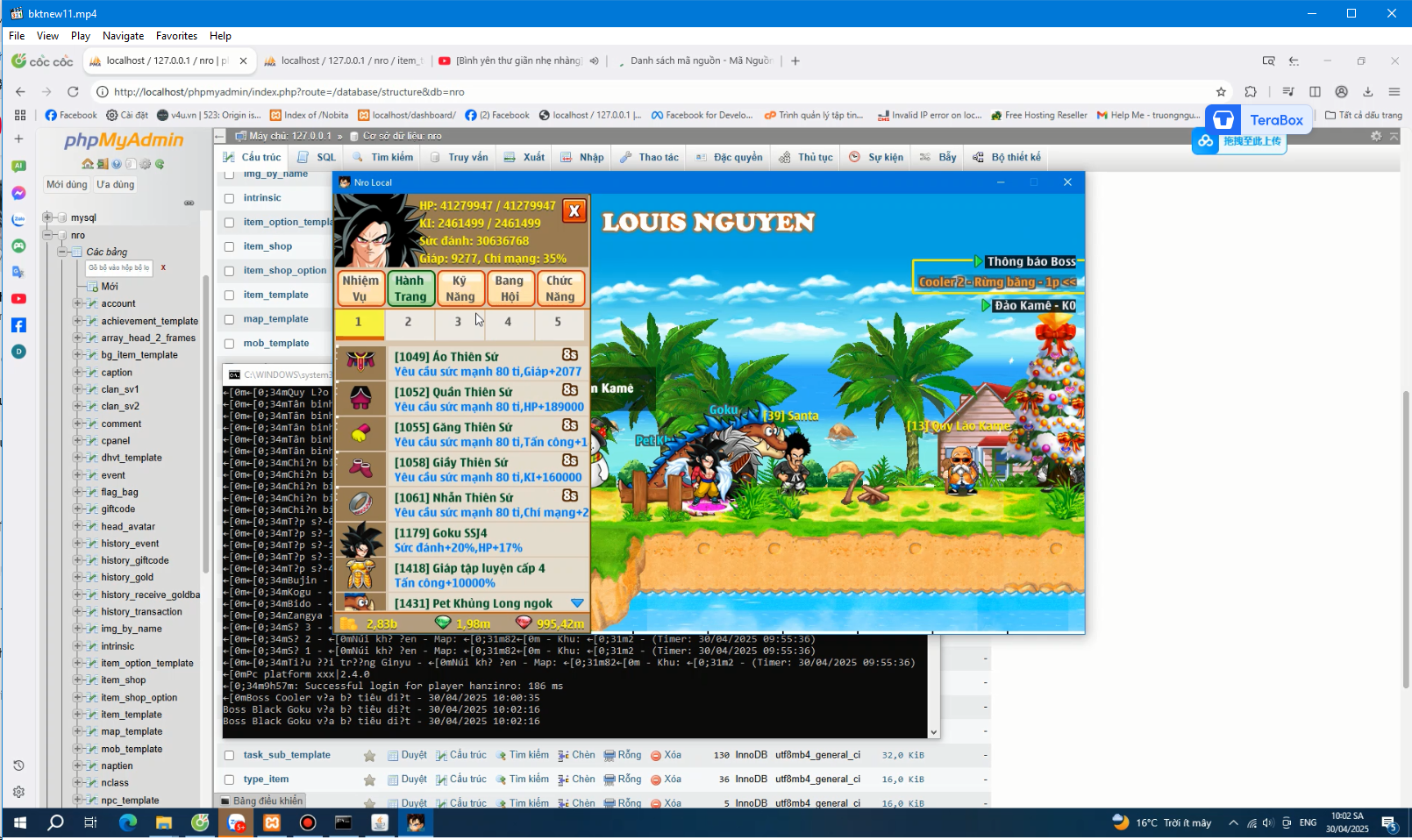The width and height of the screenshot is (1412, 840).
Task: Switch to Nhiệm Vụ game tab
Action: (x=360, y=288)
